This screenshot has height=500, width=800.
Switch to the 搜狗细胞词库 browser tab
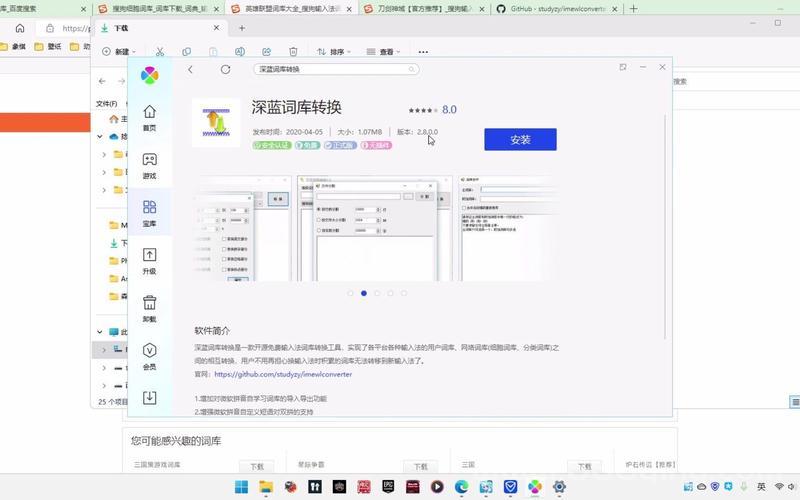(160, 9)
